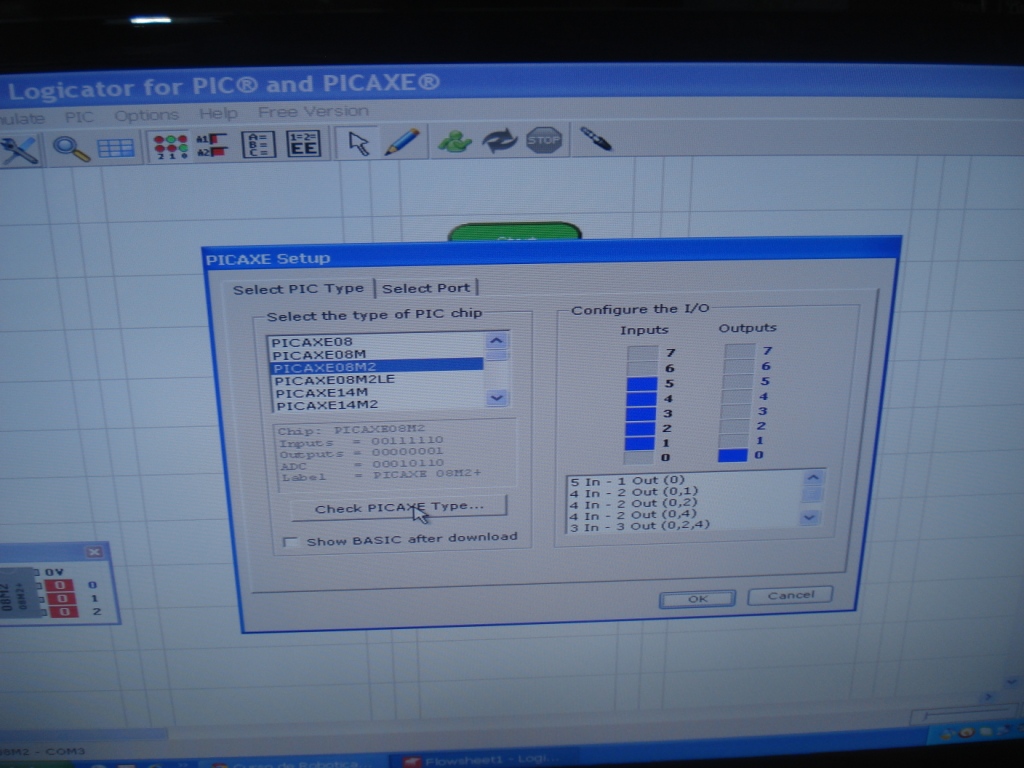The width and height of the screenshot is (1024, 768).
Task: Click the blue refresh arrows icon
Action: coord(500,140)
